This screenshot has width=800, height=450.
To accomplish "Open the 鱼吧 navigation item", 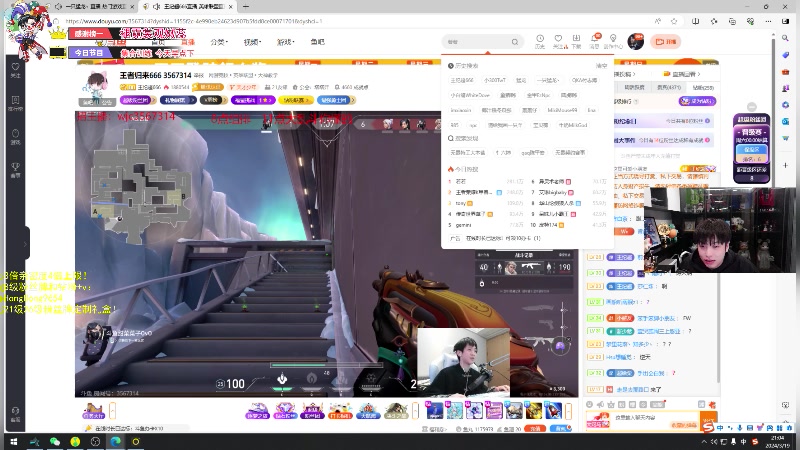I will 317,42.
